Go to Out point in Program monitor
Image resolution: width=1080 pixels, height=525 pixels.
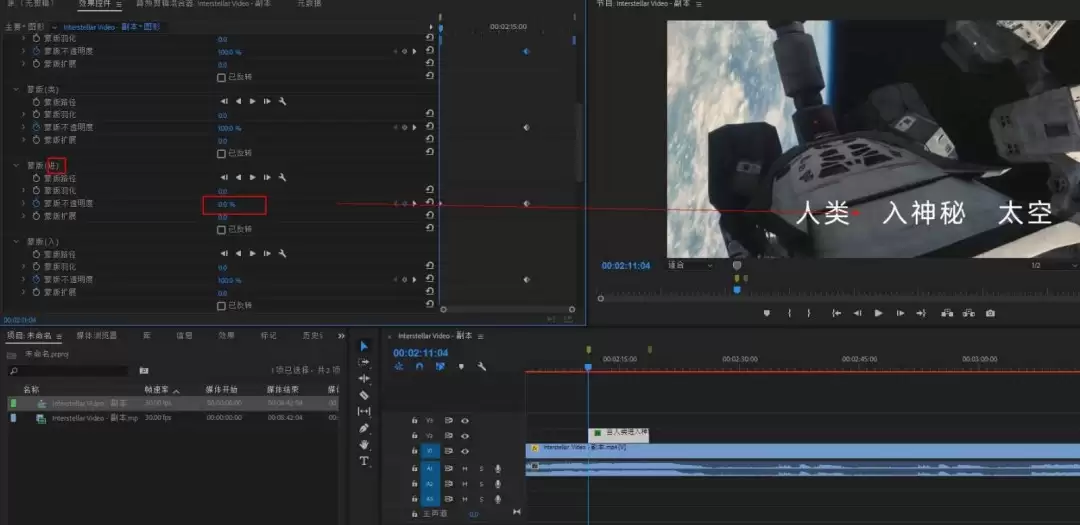tap(921, 313)
